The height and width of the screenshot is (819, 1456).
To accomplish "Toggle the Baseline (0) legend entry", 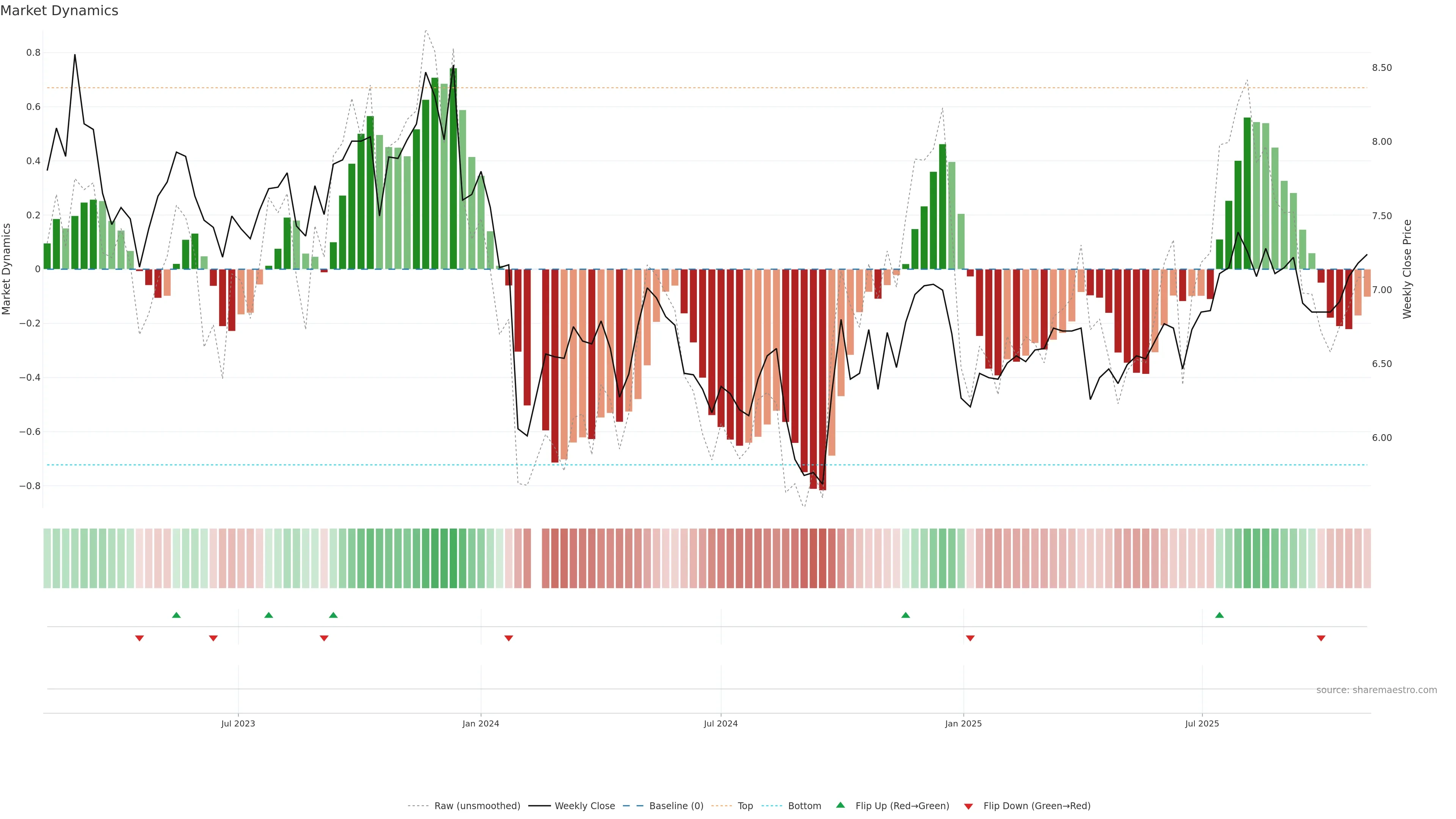I will tap(676, 806).
